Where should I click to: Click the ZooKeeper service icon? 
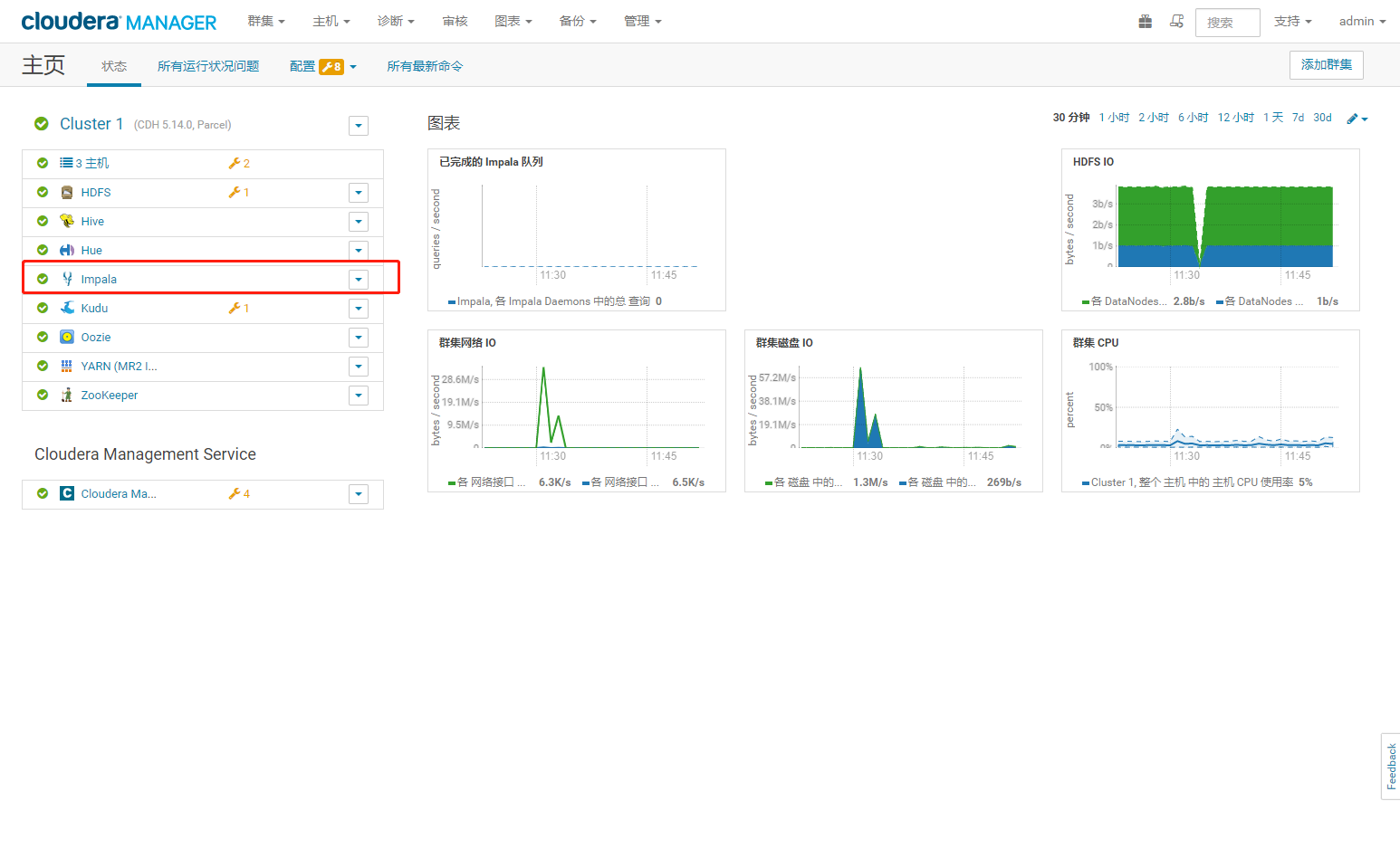[67, 395]
